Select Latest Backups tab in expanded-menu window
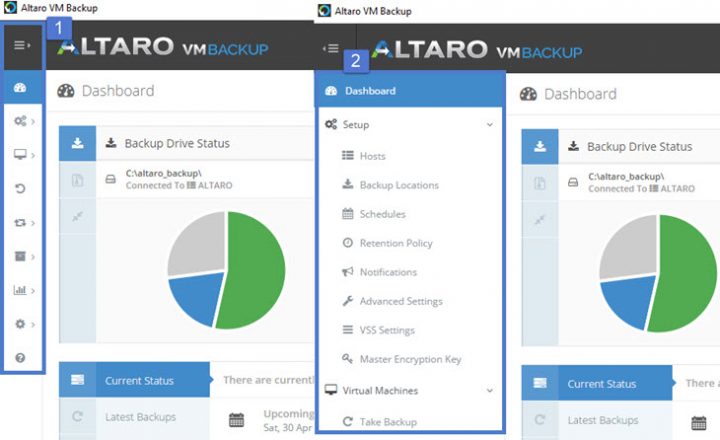The width and height of the screenshot is (720, 440). click(x=597, y=420)
